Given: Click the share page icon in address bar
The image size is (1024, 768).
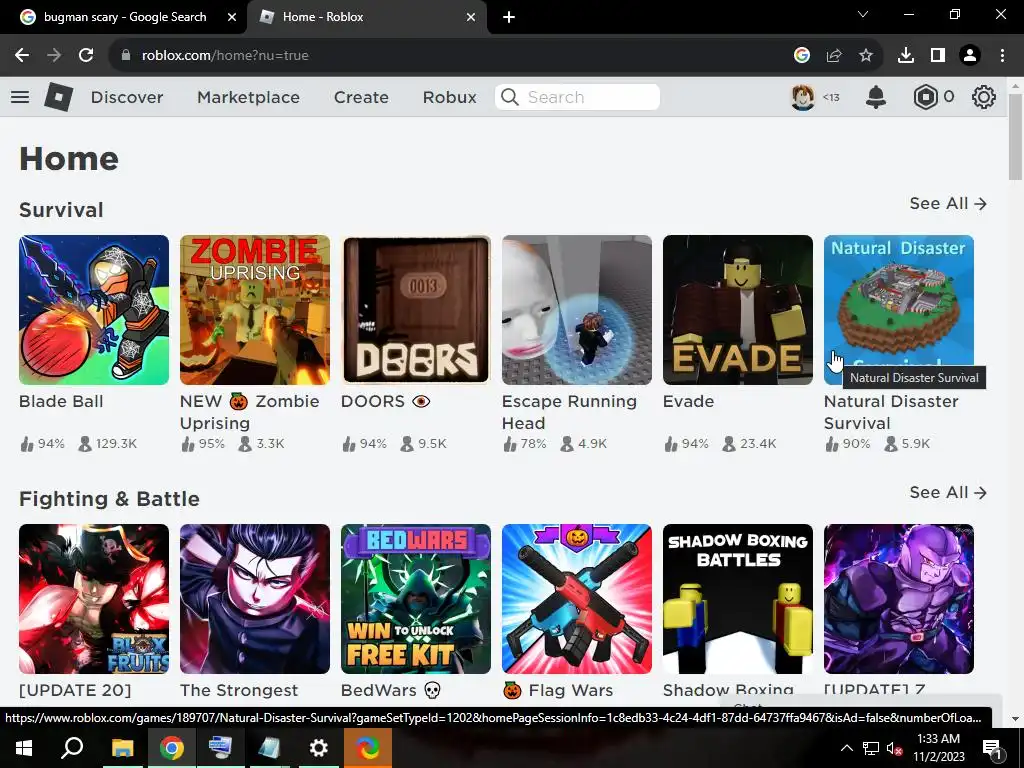Looking at the screenshot, I should click(834, 56).
